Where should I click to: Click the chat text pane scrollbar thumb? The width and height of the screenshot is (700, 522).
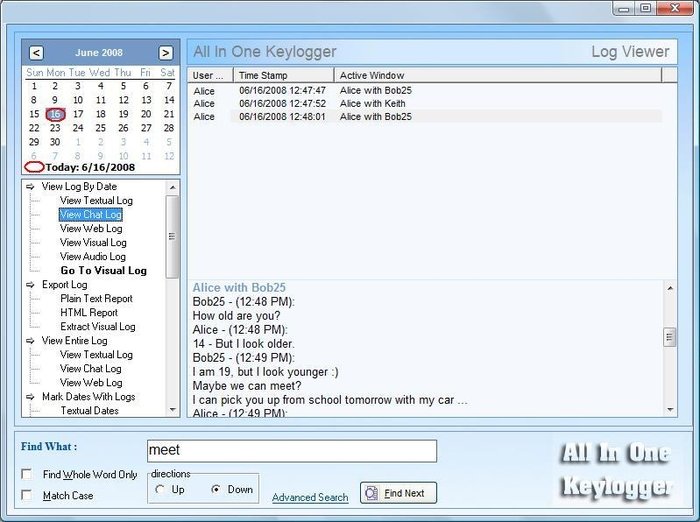(669, 337)
